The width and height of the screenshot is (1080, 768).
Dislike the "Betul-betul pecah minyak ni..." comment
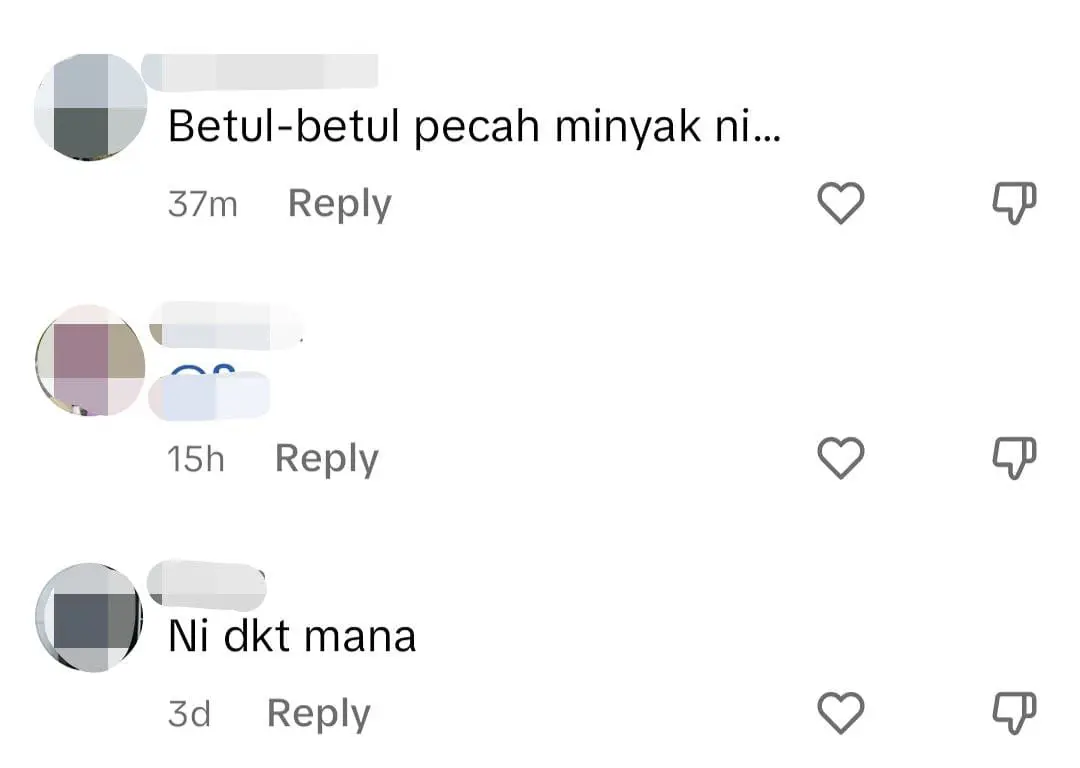click(1013, 204)
